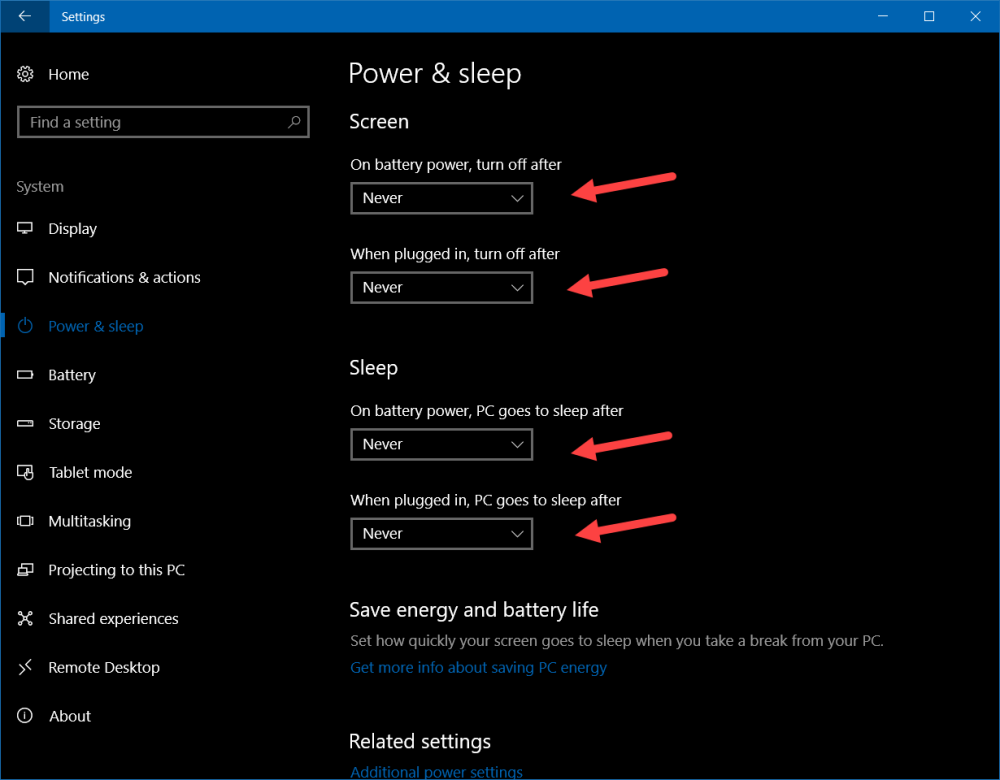1000x780 pixels.
Task: Open Additional power settings link
Action: coord(436,771)
